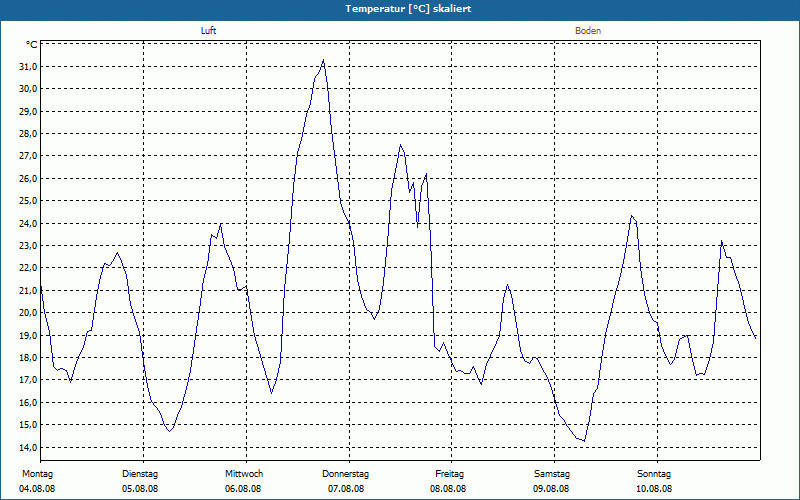The width and height of the screenshot is (800, 500).
Task: Click the highest temperature peak above 31
Action: click(x=323, y=60)
